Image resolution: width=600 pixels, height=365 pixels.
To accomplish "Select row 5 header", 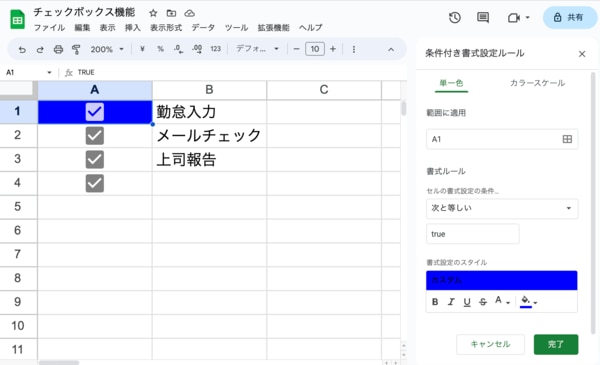I will pos(18,207).
